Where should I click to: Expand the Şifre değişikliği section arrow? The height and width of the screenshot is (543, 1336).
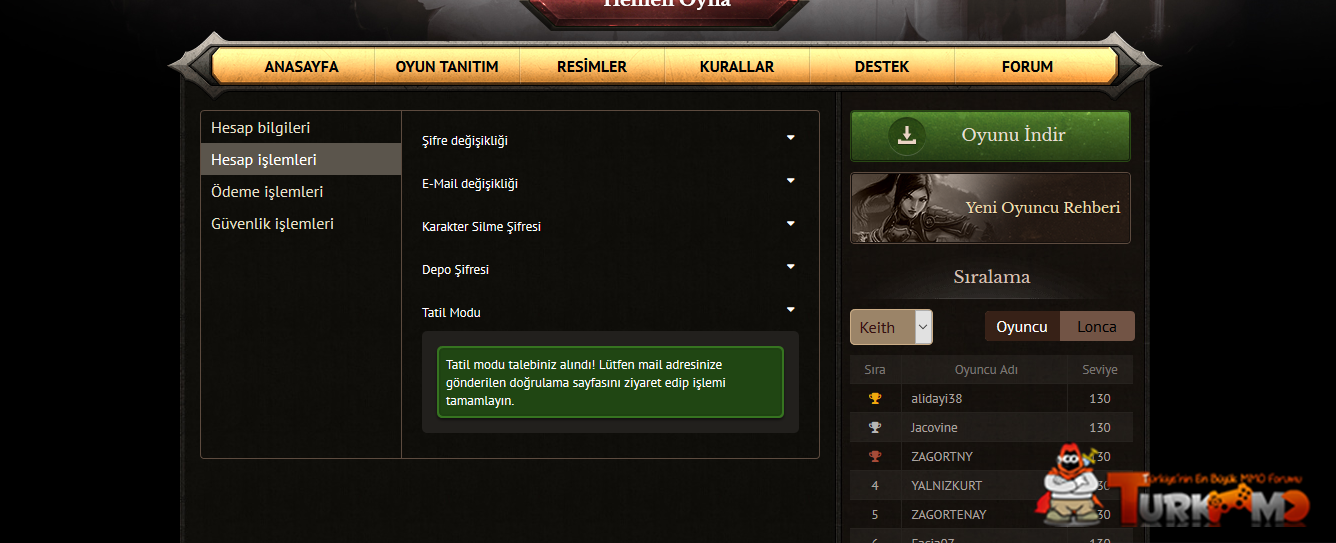pyautogui.click(x=790, y=137)
